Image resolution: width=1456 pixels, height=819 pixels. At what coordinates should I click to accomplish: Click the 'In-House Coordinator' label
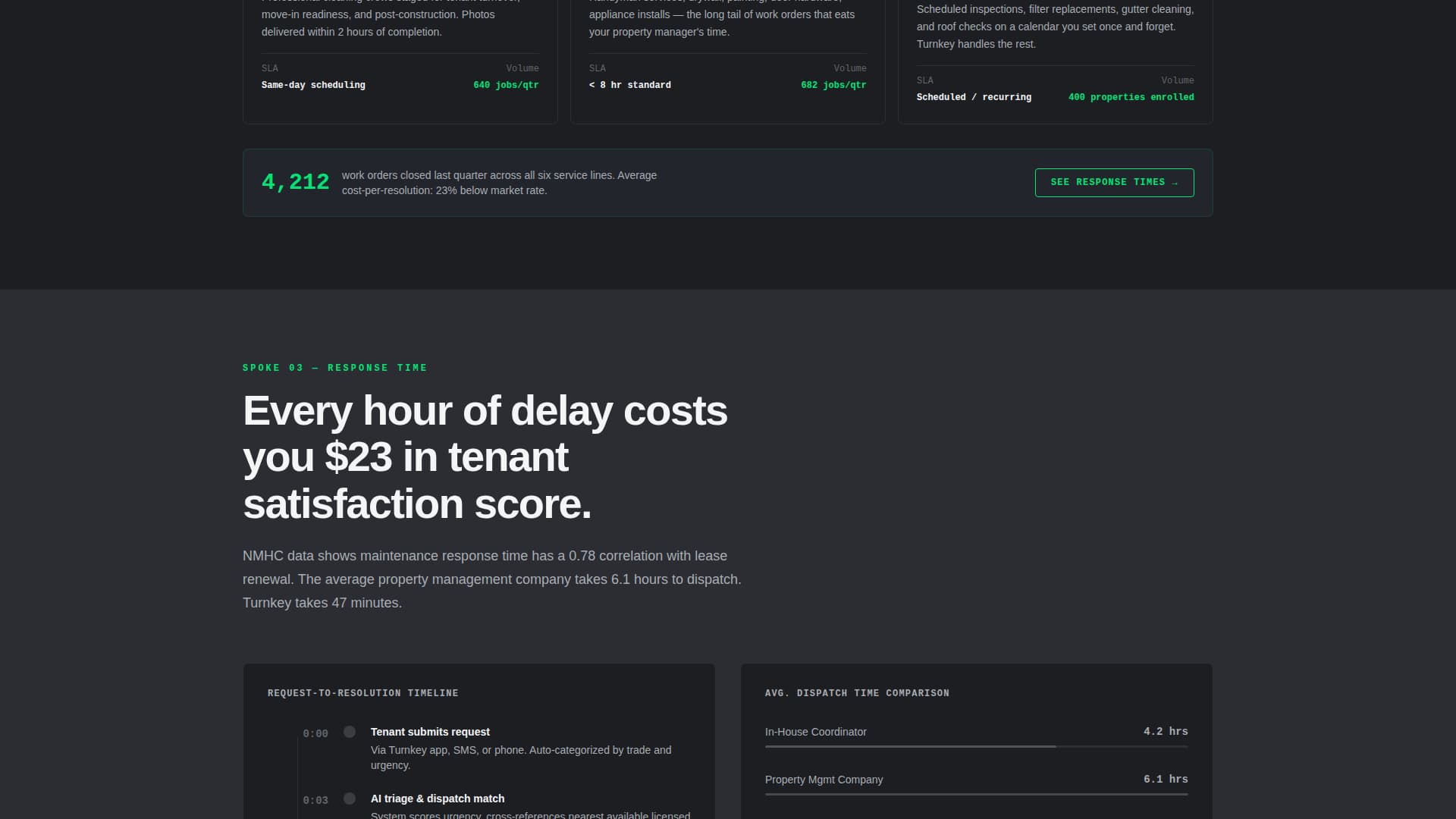[815, 732]
